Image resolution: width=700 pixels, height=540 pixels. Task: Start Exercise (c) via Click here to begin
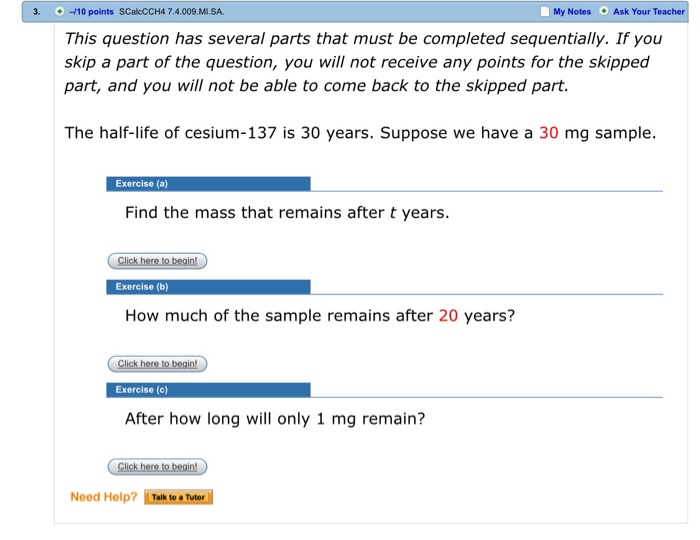coord(157,467)
